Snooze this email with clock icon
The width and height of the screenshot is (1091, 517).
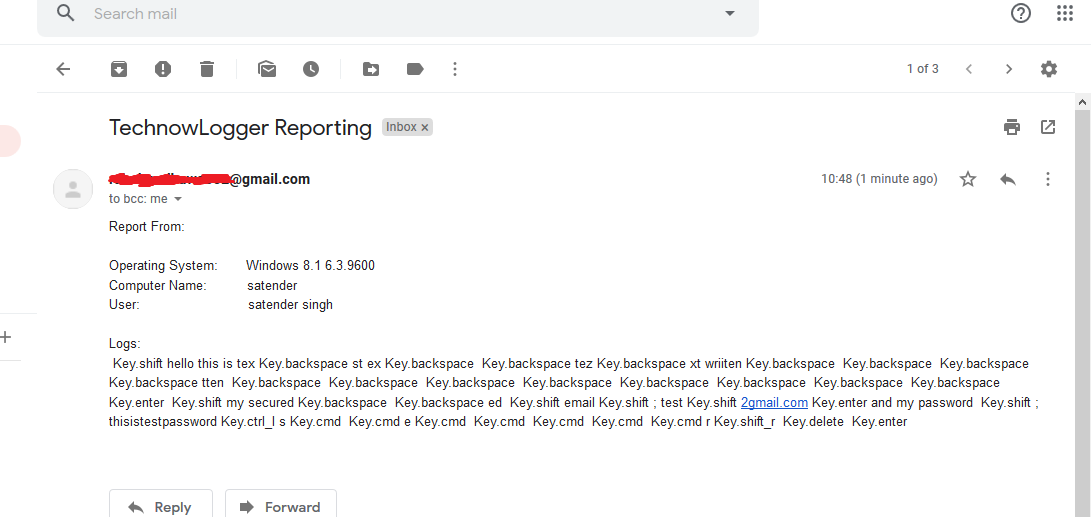(x=311, y=69)
